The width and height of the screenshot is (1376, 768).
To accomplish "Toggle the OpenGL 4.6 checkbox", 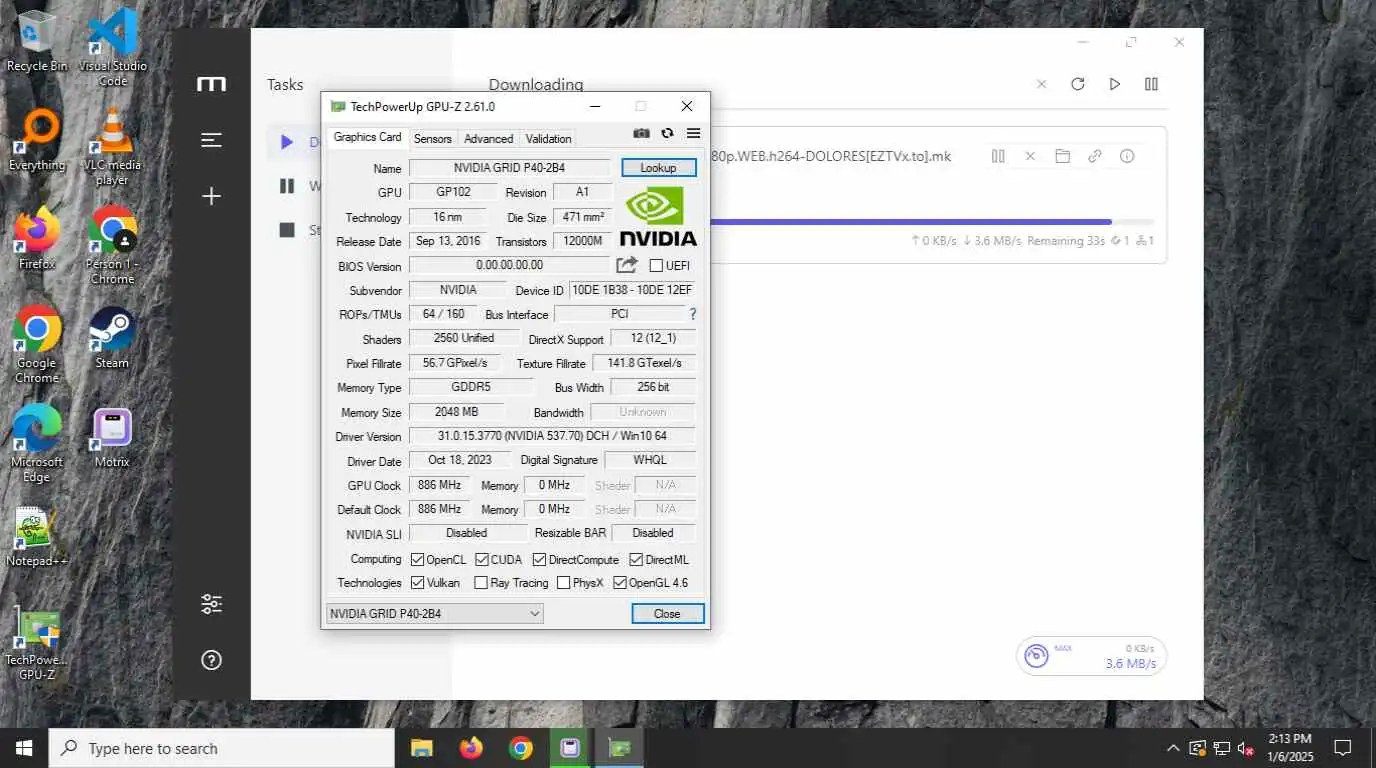I will pos(619,582).
